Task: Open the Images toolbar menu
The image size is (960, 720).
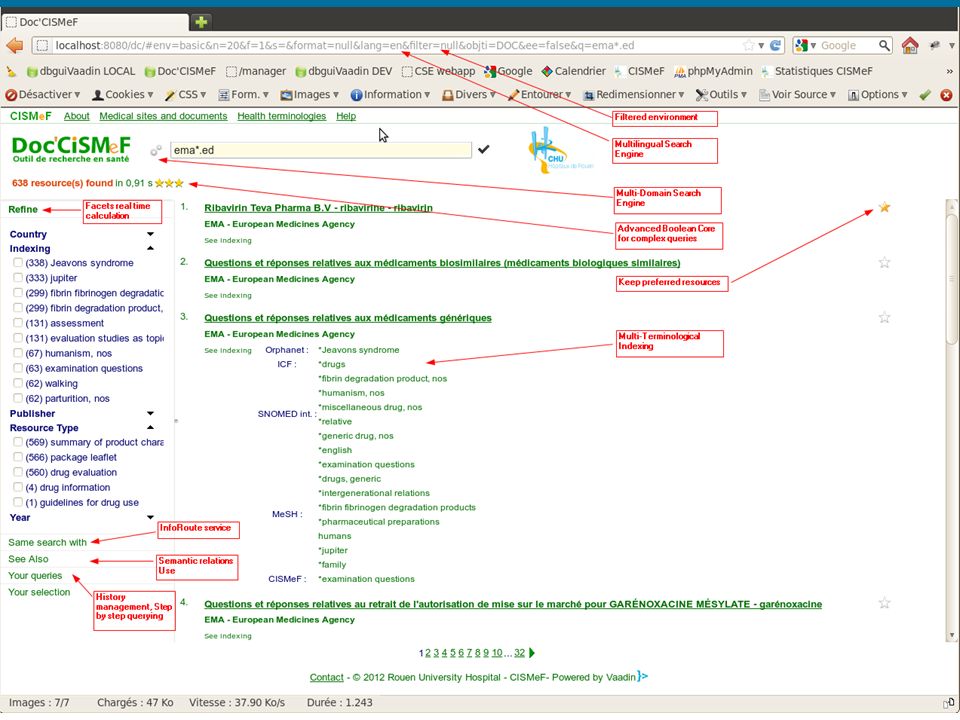Action: point(310,95)
